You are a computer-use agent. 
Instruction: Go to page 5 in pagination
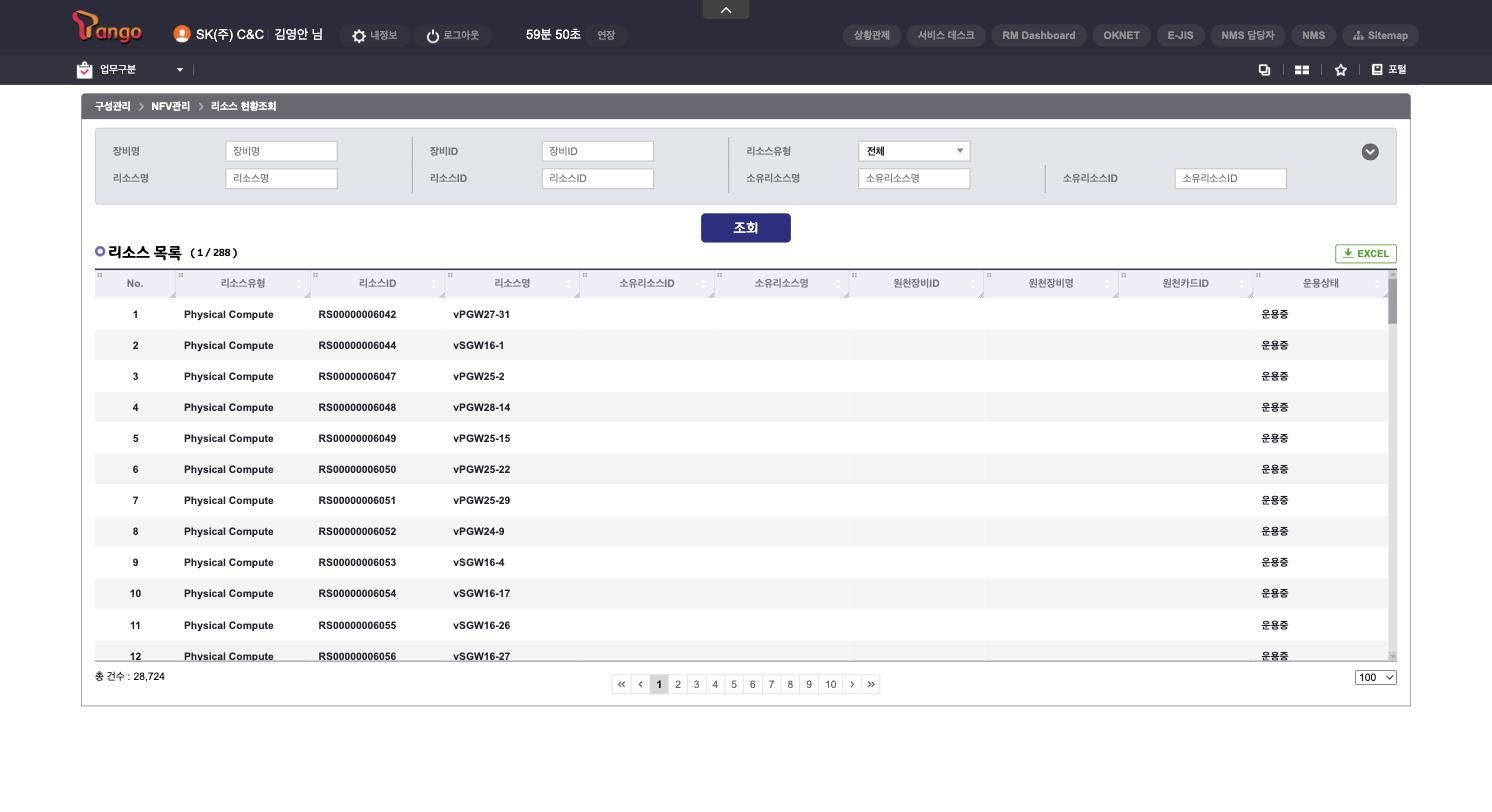click(x=734, y=684)
